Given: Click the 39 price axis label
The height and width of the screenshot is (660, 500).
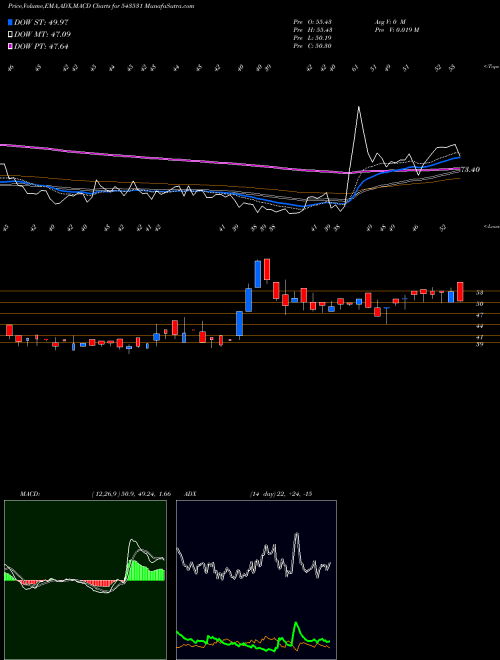Looking at the screenshot, I should [x=479, y=344].
